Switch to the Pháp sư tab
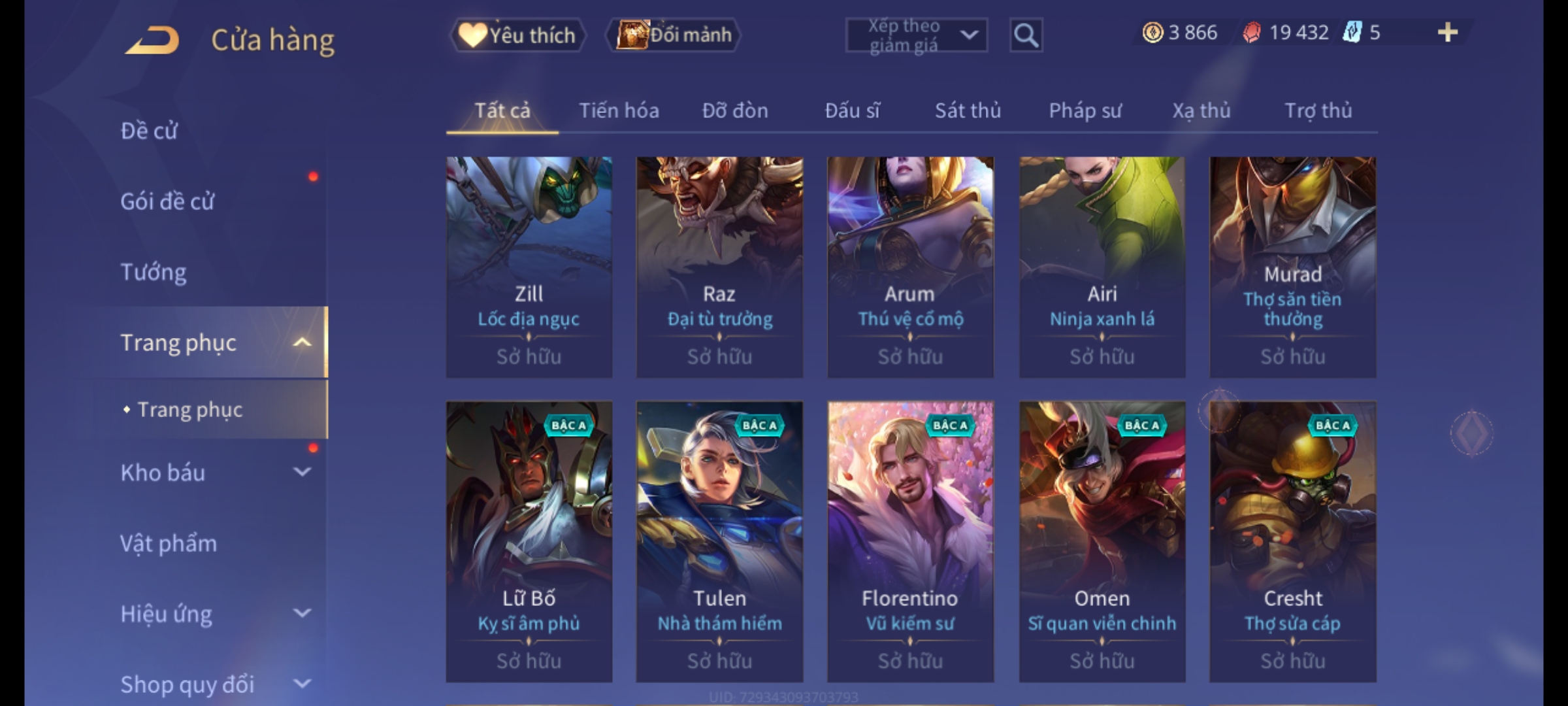This screenshot has height=706, width=1568. coord(1085,110)
